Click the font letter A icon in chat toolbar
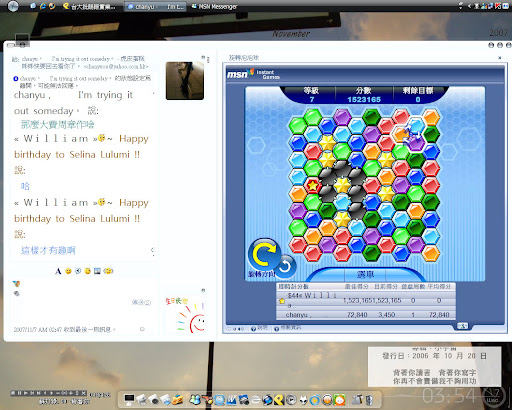 pyautogui.click(x=58, y=271)
